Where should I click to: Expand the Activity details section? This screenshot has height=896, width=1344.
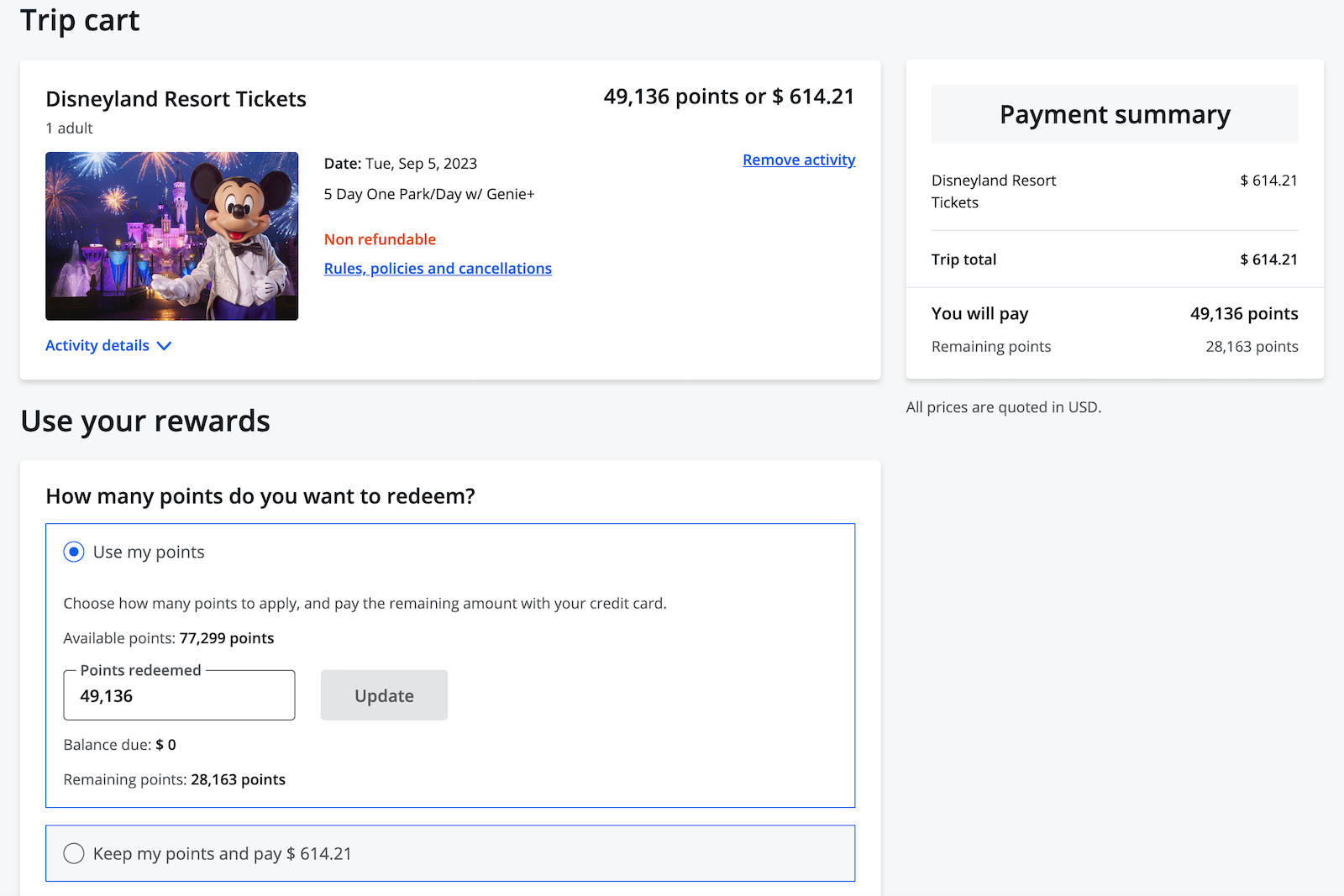click(x=97, y=345)
